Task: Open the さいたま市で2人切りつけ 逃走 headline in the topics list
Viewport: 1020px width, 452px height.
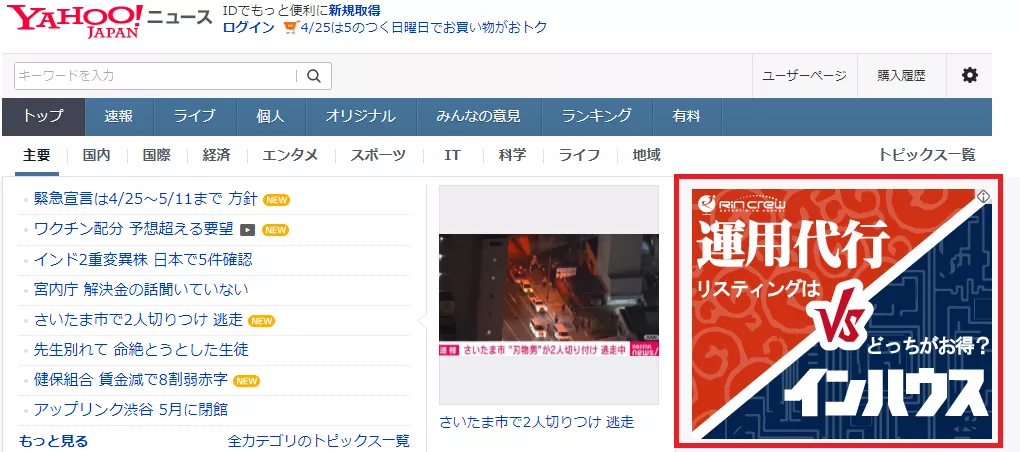Action: (x=139, y=320)
